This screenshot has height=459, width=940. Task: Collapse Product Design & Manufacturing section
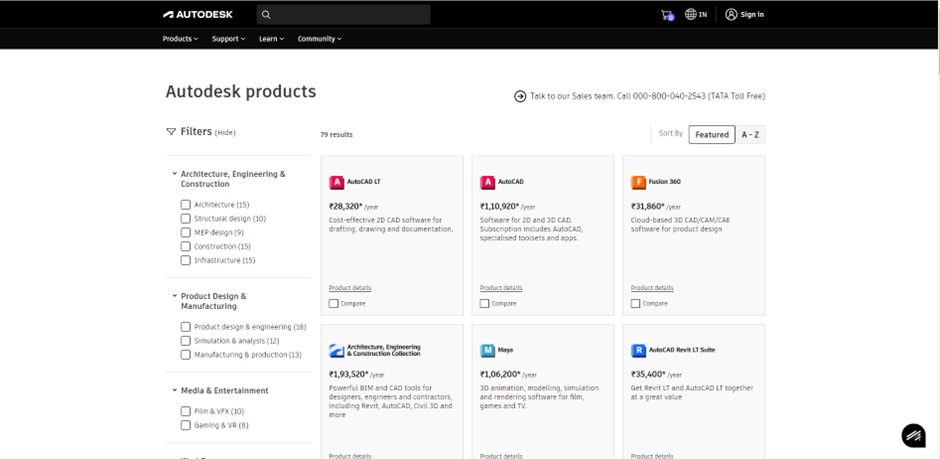tap(174, 296)
